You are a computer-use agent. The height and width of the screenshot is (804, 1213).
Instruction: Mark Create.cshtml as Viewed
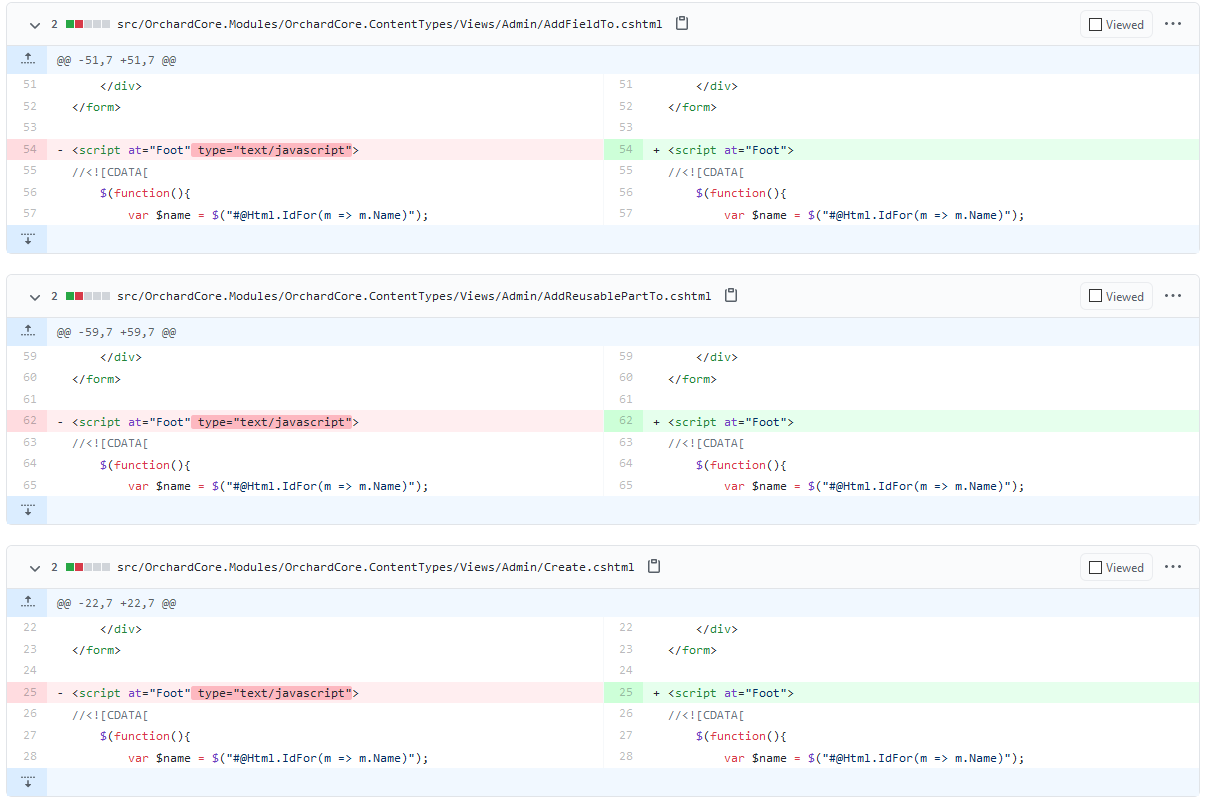[x=1116, y=568]
